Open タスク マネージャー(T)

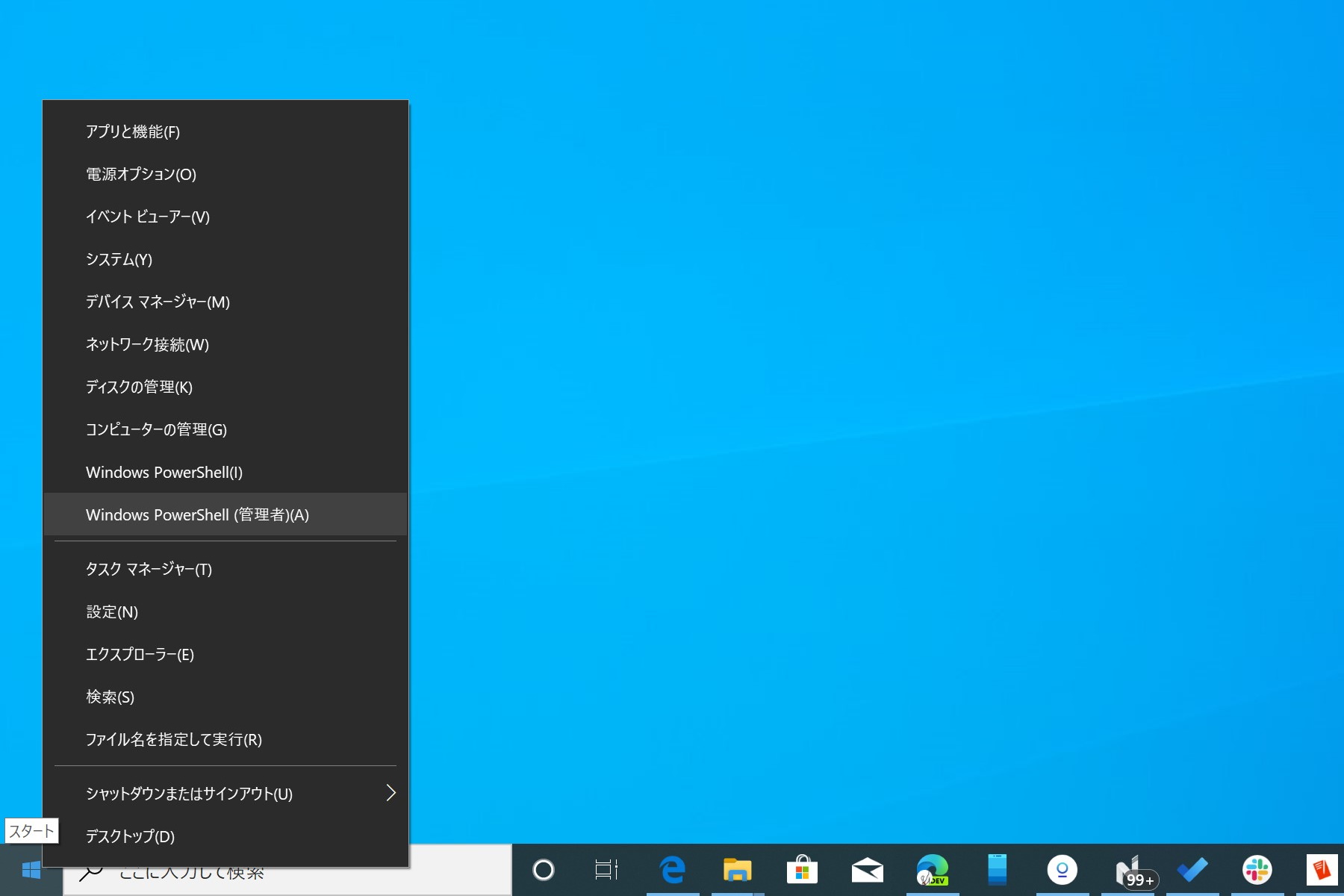[225, 570]
